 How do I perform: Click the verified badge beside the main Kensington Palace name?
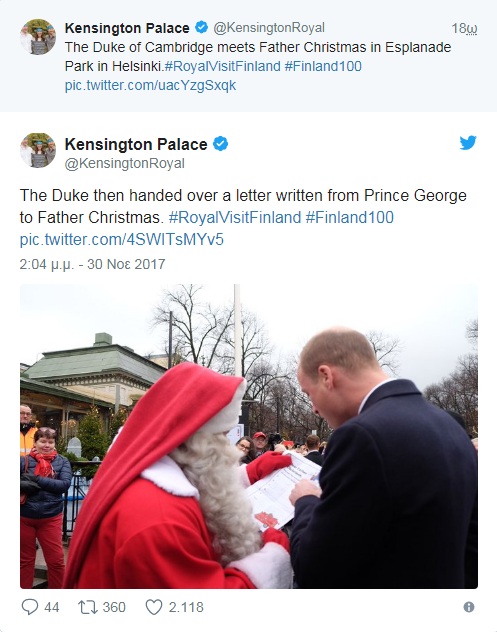point(220,143)
